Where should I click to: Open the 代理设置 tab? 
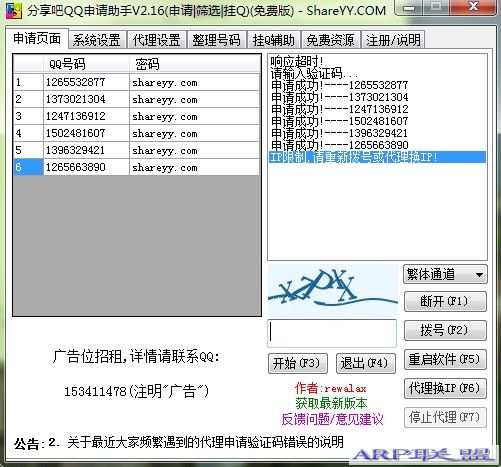coord(156,40)
